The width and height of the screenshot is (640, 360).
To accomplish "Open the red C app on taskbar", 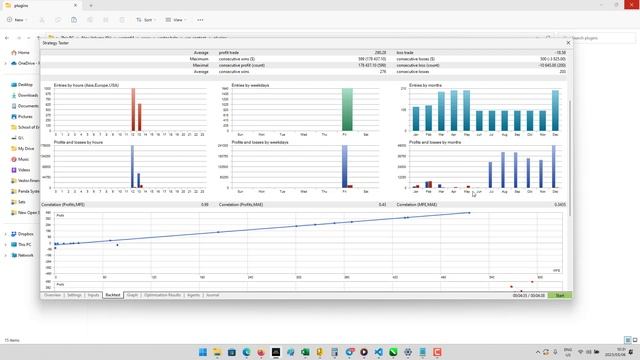I will pyautogui.click(x=437, y=352).
